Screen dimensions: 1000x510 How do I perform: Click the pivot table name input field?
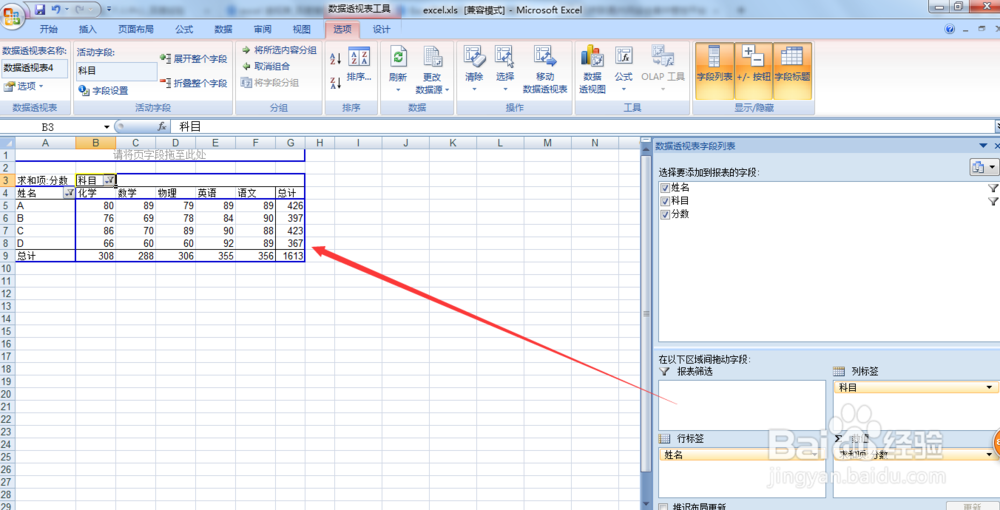(x=34, y=68)
